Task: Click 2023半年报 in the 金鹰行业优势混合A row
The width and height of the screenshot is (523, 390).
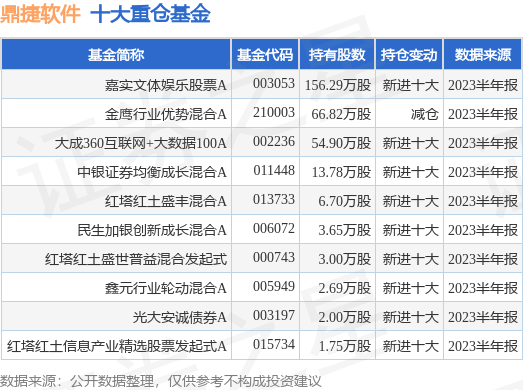Action: pyautogui.click(x=483, y=114)
